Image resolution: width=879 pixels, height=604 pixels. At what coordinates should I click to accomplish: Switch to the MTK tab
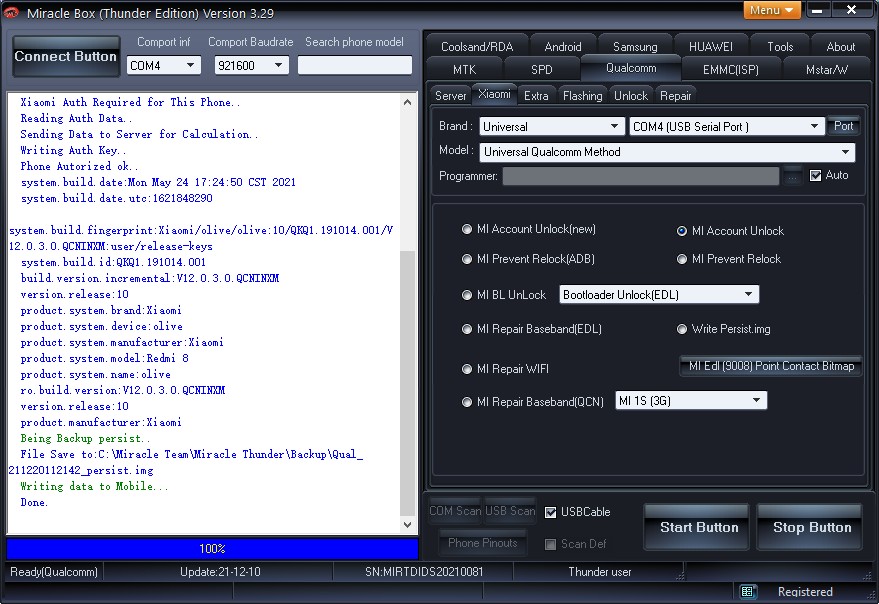point(464,70)
